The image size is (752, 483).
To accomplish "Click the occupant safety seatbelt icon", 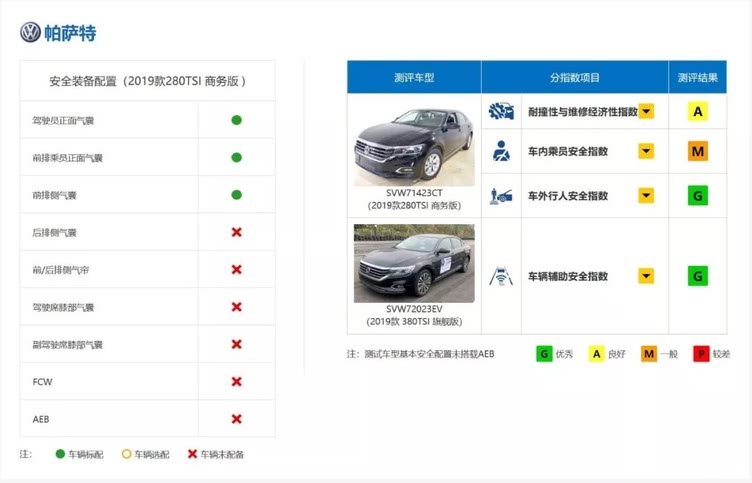I will [501, 151].
